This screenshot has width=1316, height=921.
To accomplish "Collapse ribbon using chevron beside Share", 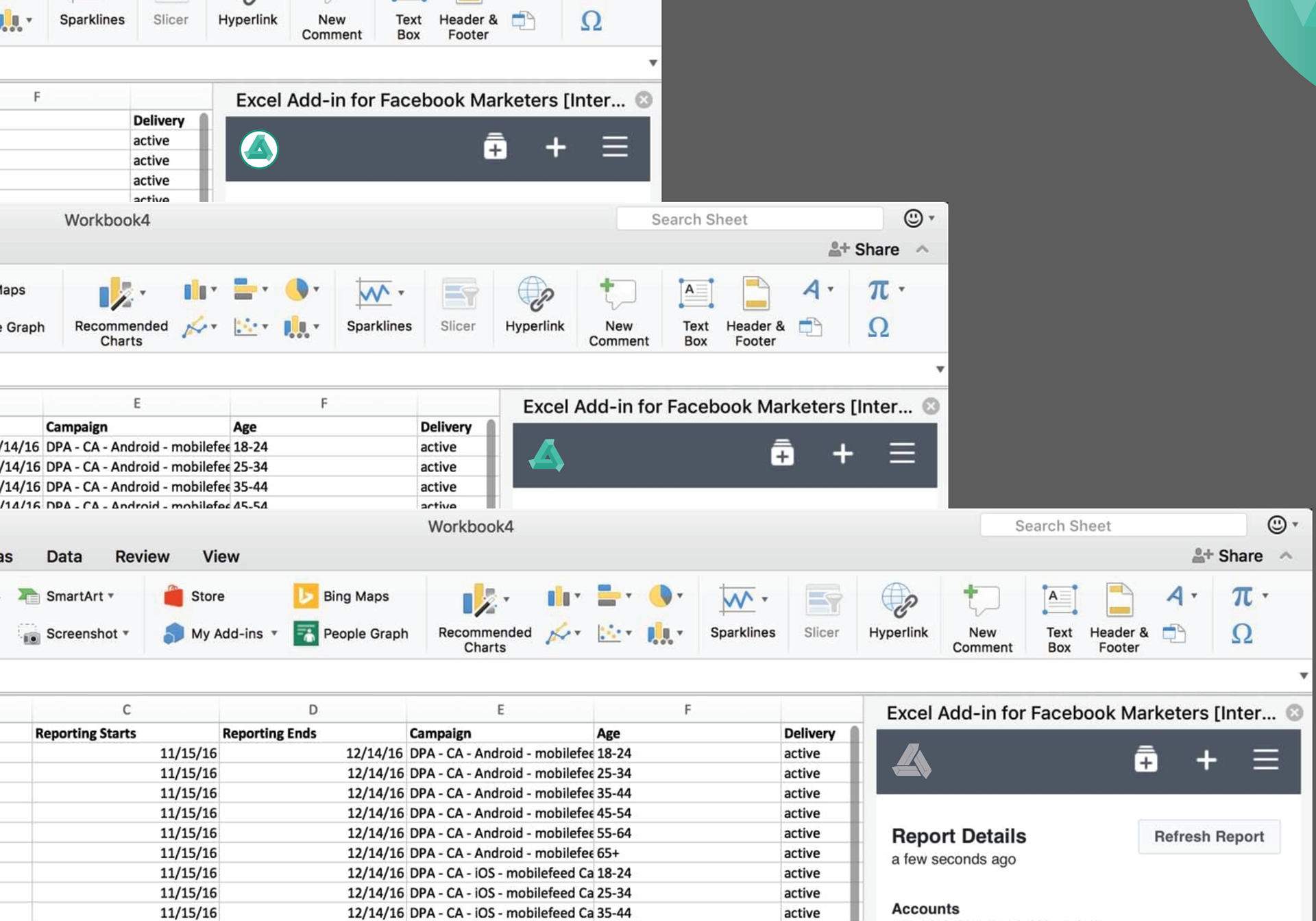I will [1286, 556].
